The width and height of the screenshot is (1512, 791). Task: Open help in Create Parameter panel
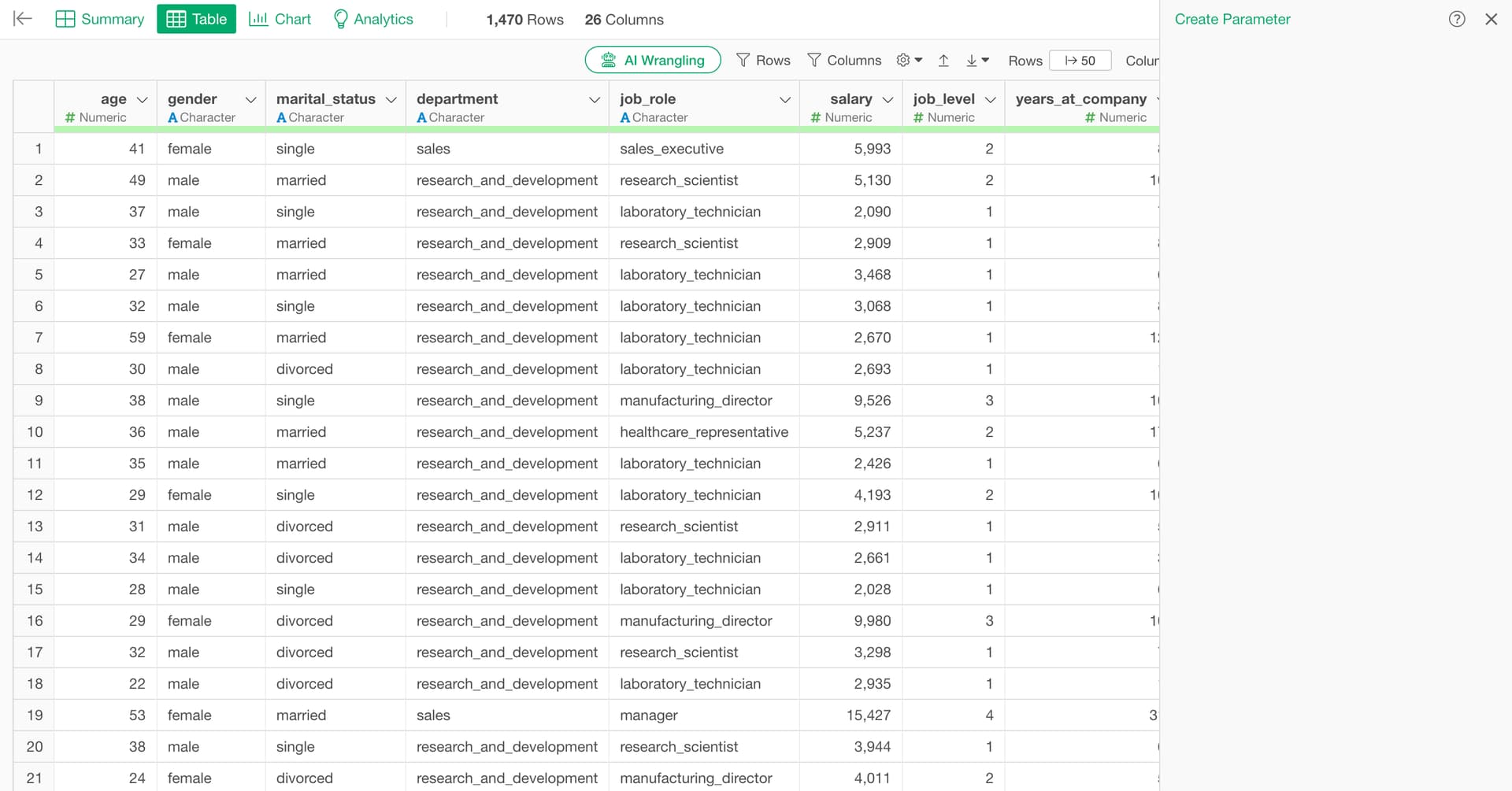(1457, 19)
